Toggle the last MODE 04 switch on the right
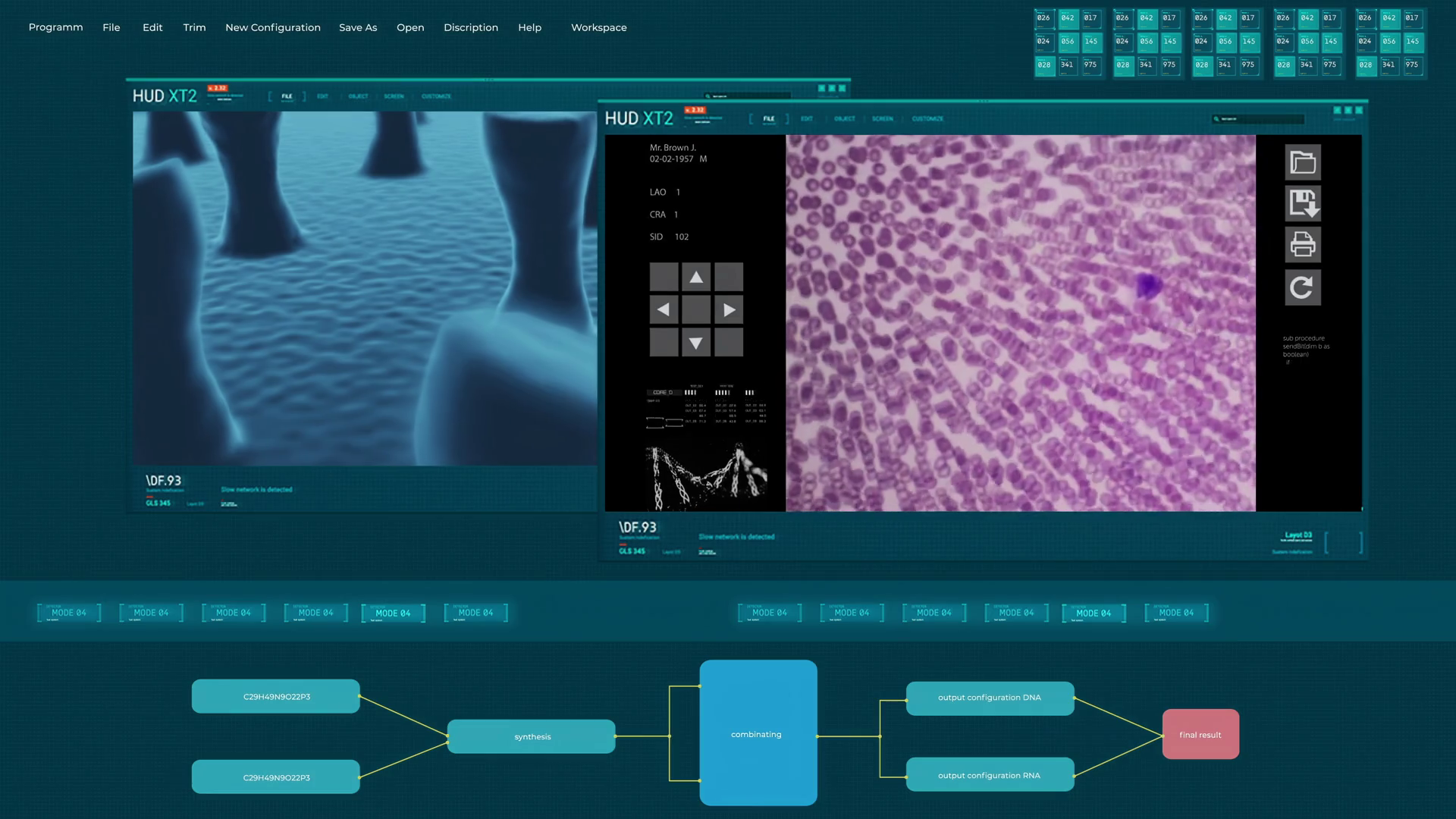1456x819 pixels. [1176, 612]
